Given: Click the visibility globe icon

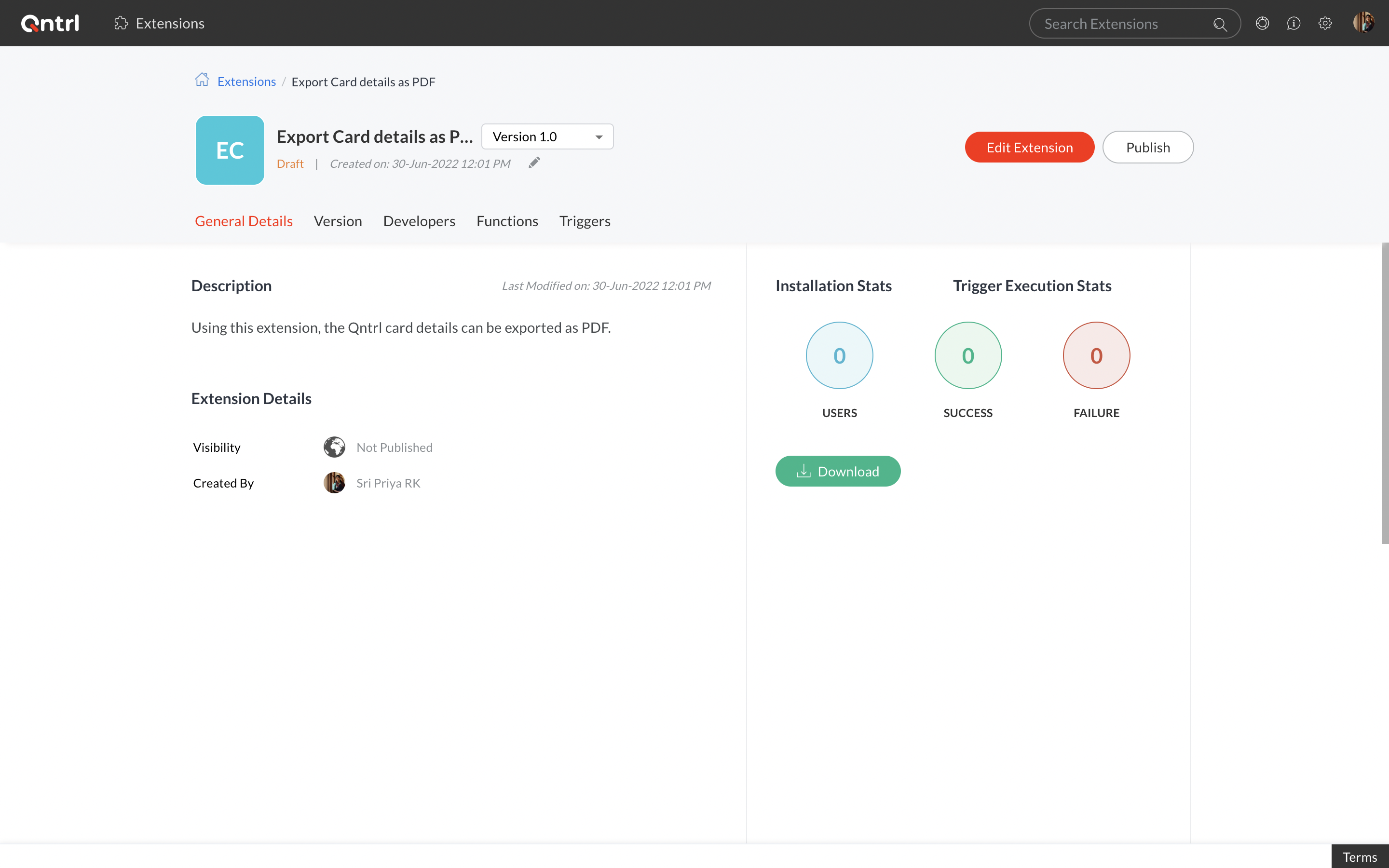Looking at the screenshot, I should click(x=334, y=447).
